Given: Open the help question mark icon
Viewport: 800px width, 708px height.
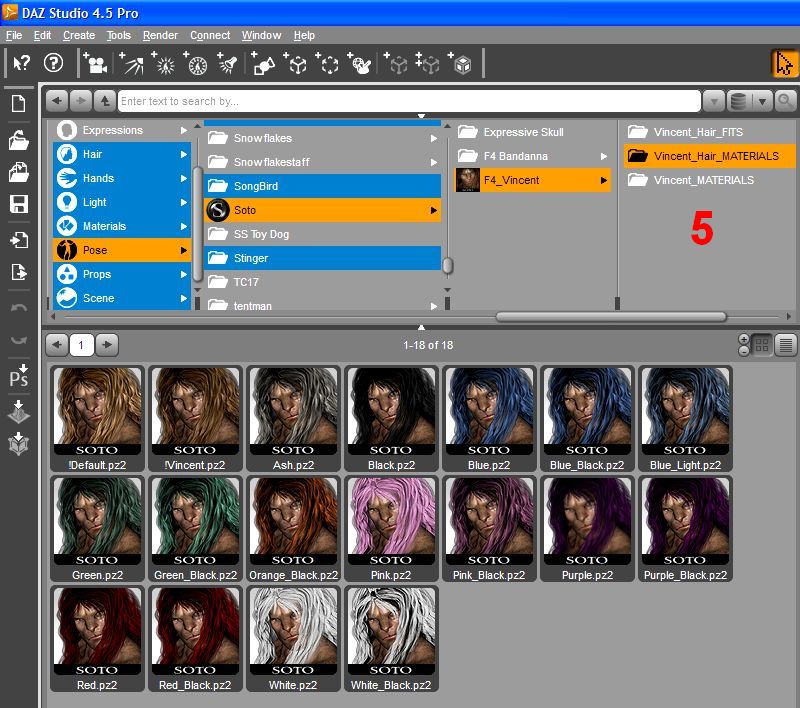Looking at the screenshot, I should [x=54, y=63].
